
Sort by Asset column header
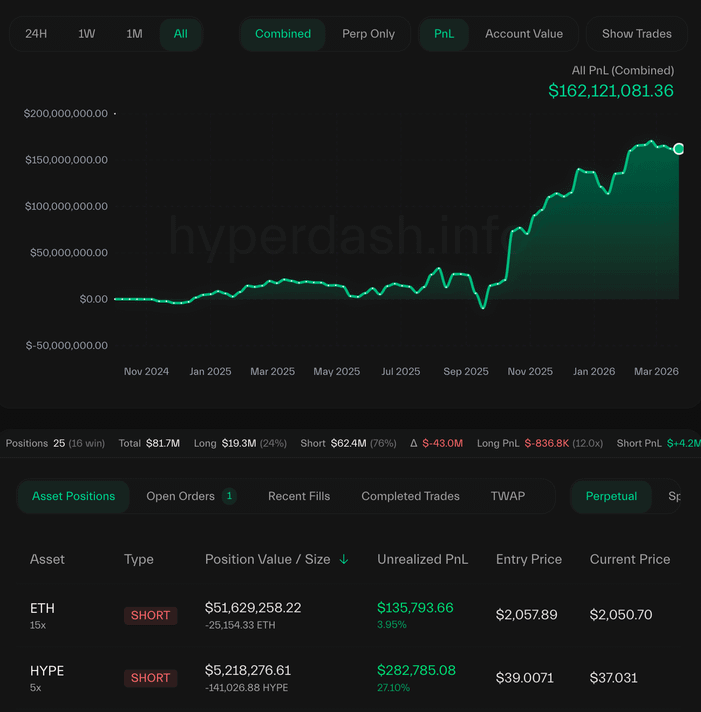[47, 559]
